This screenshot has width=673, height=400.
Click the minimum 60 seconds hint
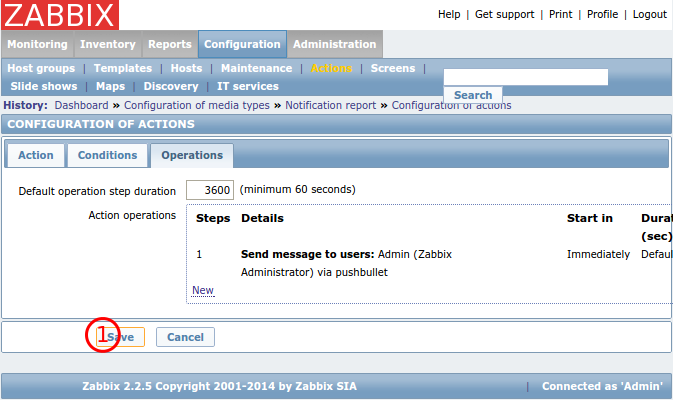pos(297,189)
